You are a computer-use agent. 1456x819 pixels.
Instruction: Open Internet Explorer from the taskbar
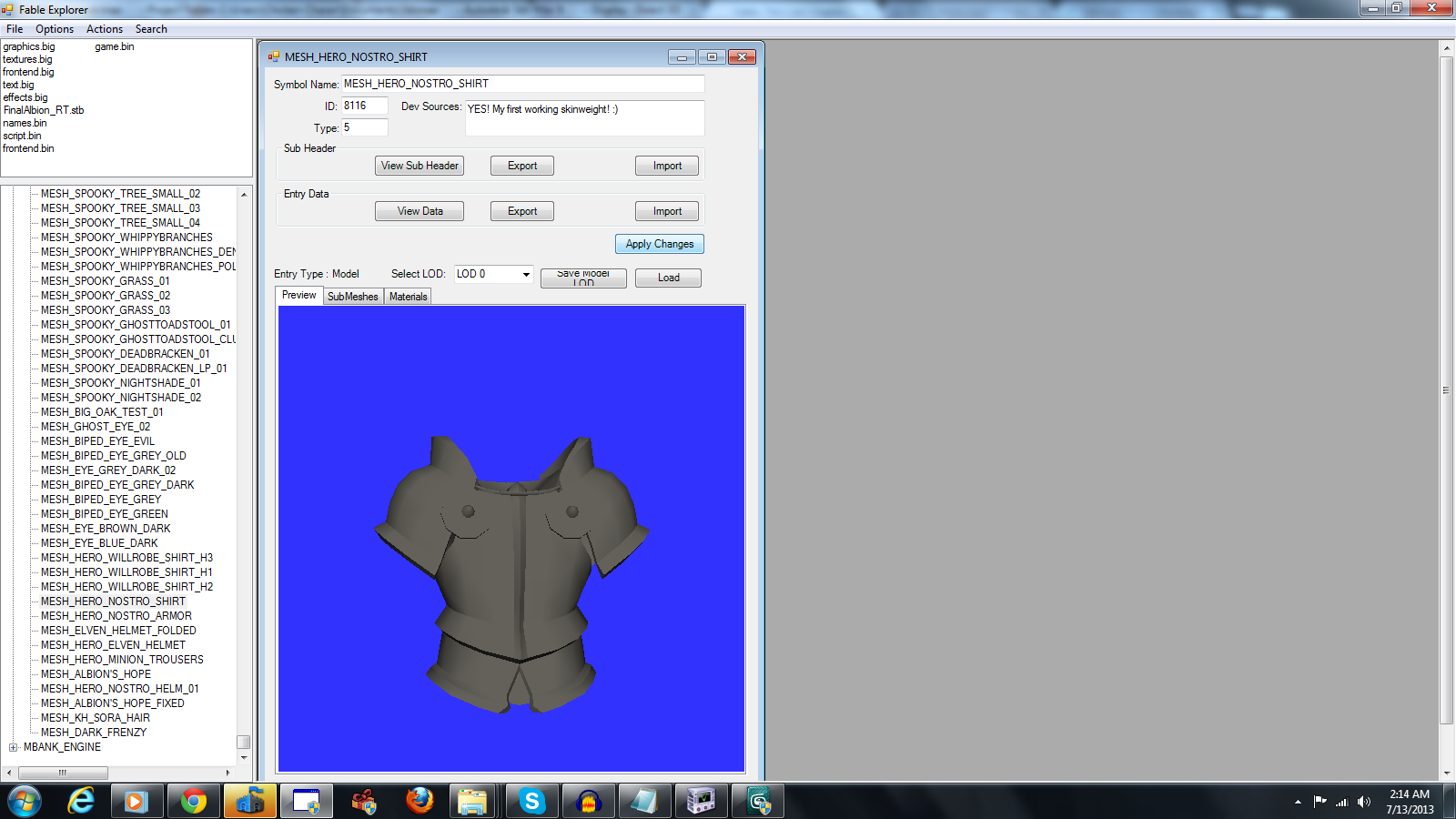(81, 802)
